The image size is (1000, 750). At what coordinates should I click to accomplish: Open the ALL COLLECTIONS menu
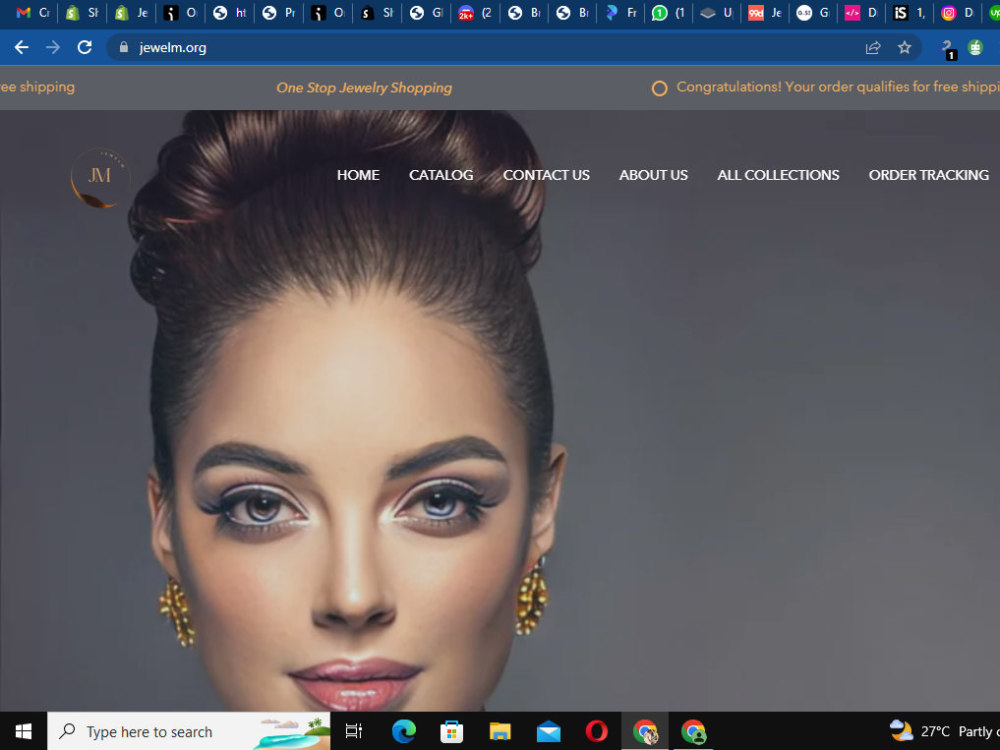coord(778,175)
